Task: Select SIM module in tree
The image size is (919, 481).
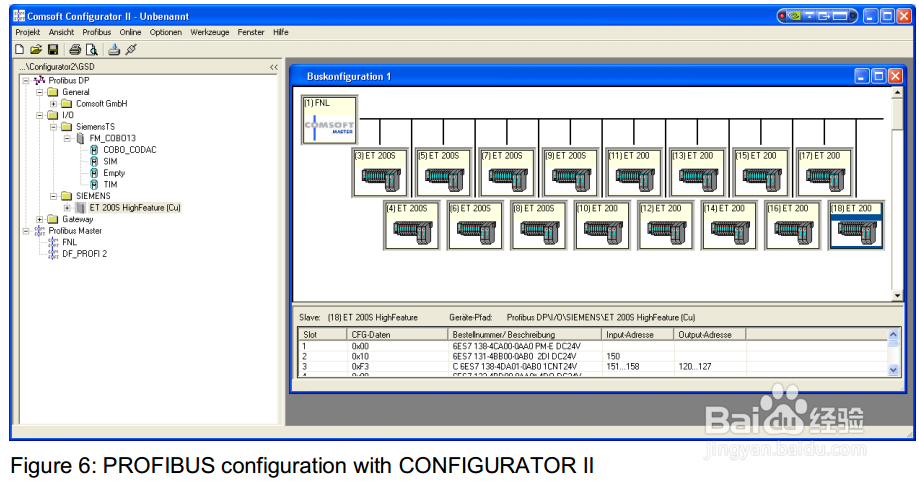Action: (110, 162)
